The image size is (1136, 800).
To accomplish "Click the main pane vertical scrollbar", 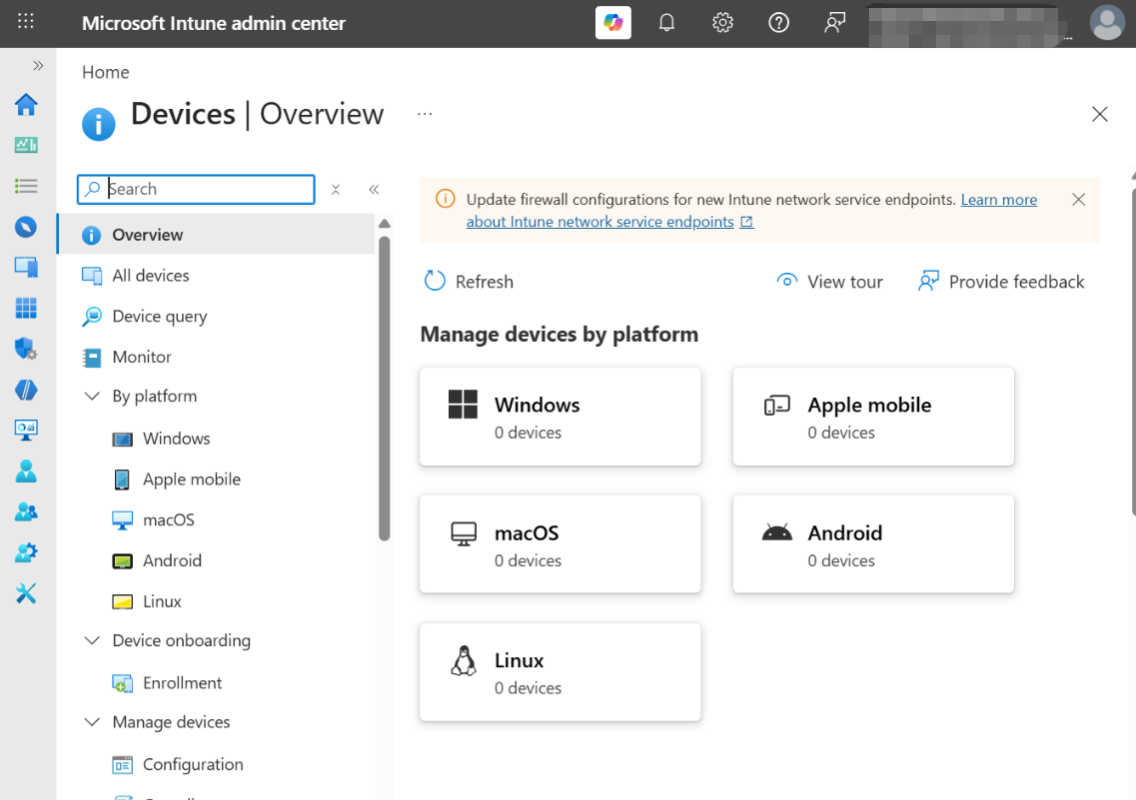I will 1132,351.
